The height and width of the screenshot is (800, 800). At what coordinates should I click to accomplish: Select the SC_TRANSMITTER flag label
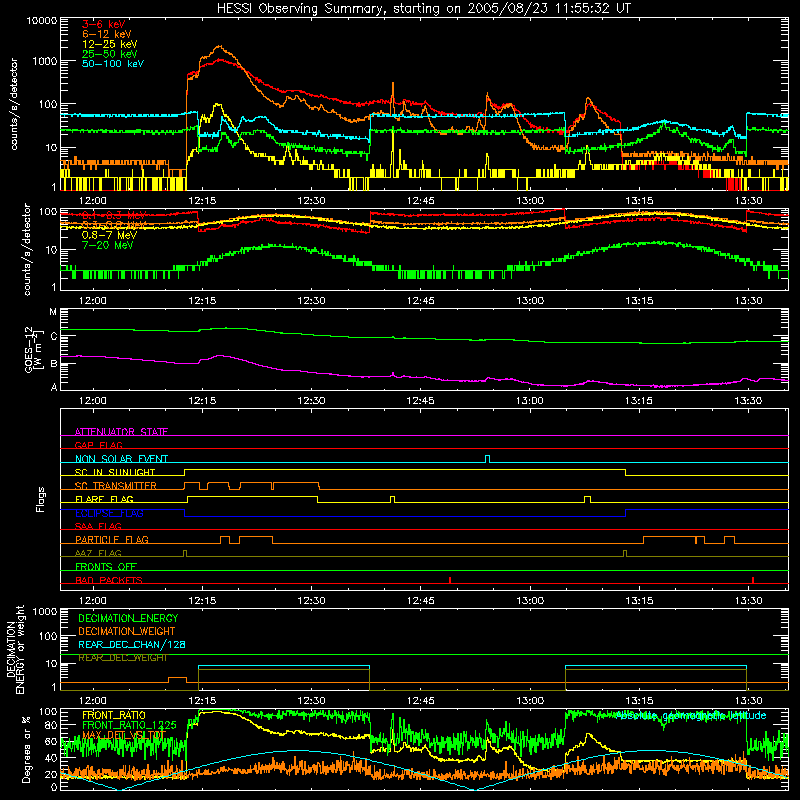point(116,486)
